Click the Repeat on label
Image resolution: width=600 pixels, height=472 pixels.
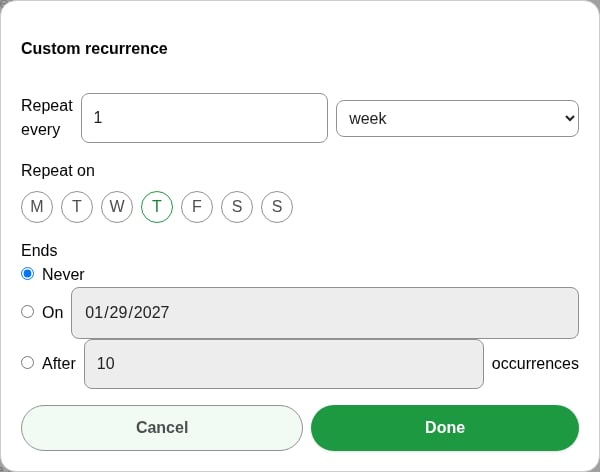(x=58, y=170)
